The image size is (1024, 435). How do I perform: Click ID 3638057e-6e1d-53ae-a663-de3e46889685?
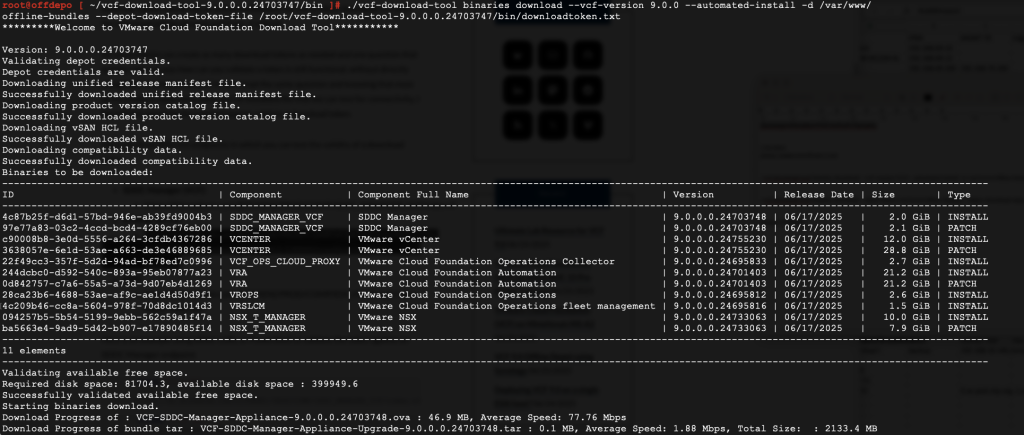(x=107, y=250)
